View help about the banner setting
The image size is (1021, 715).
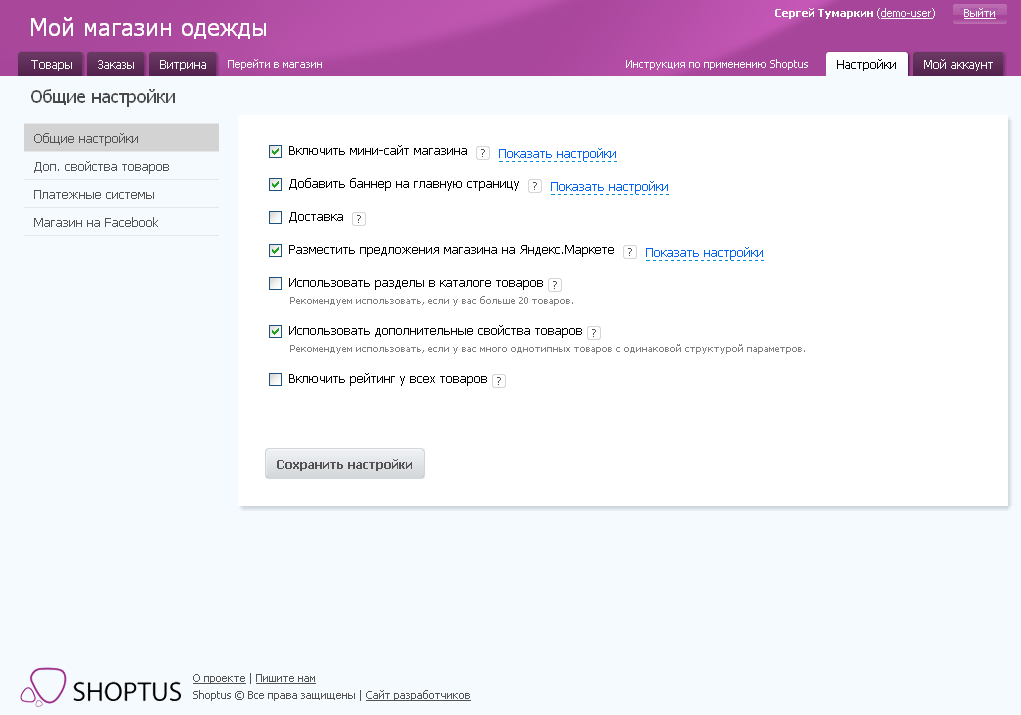(x=534, y=185)
